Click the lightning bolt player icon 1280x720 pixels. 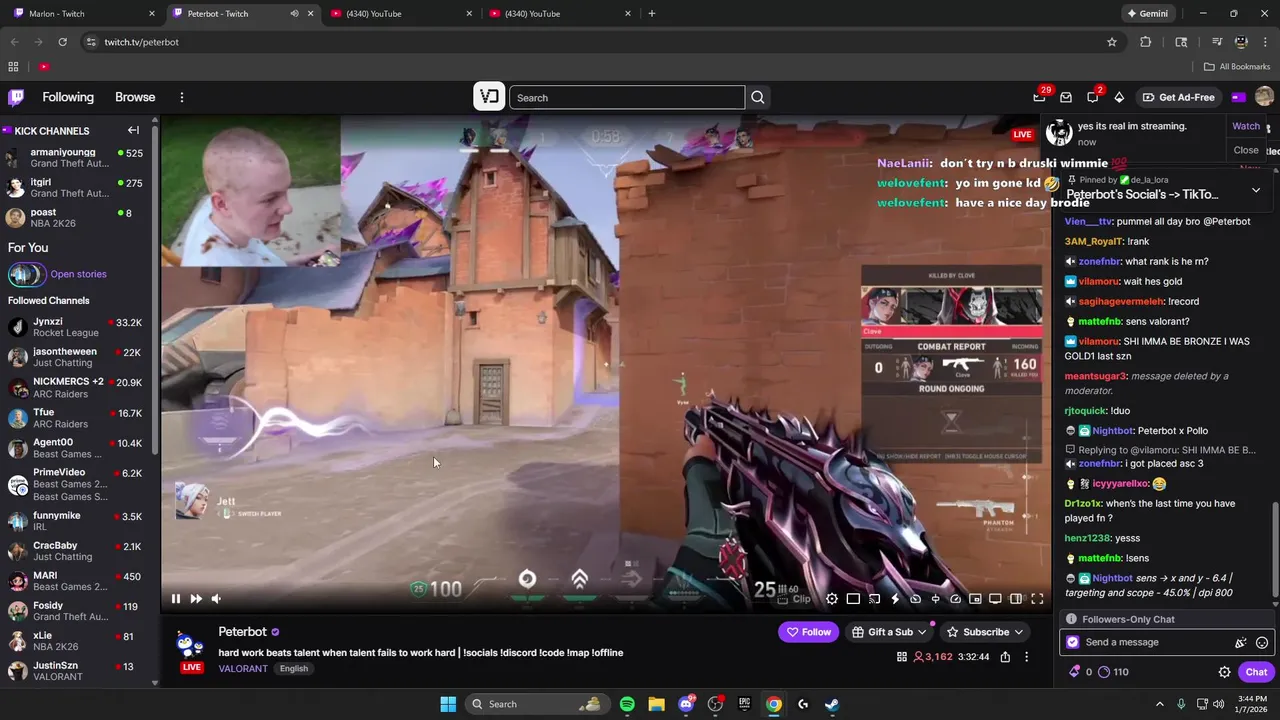coord(895,599)
